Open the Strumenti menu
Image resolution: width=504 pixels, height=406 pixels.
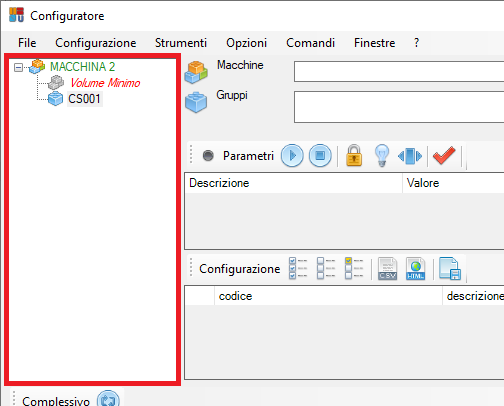pyautogui.click(x=181, y=43)
